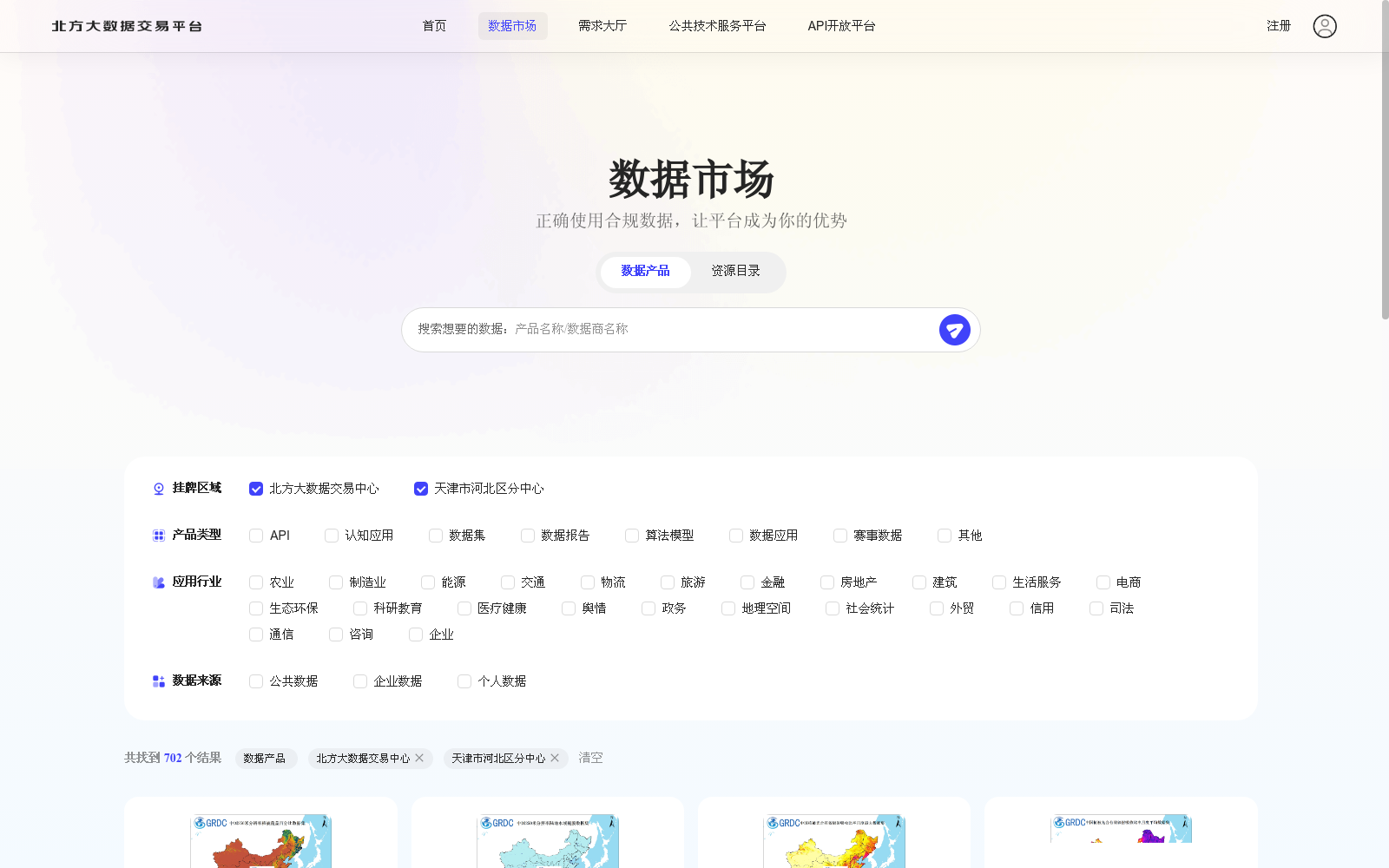Image resolution: width=1389 pixels, height=868 pixels.
Task: Check the 算法模型 product type
Action: pos(632,536)
